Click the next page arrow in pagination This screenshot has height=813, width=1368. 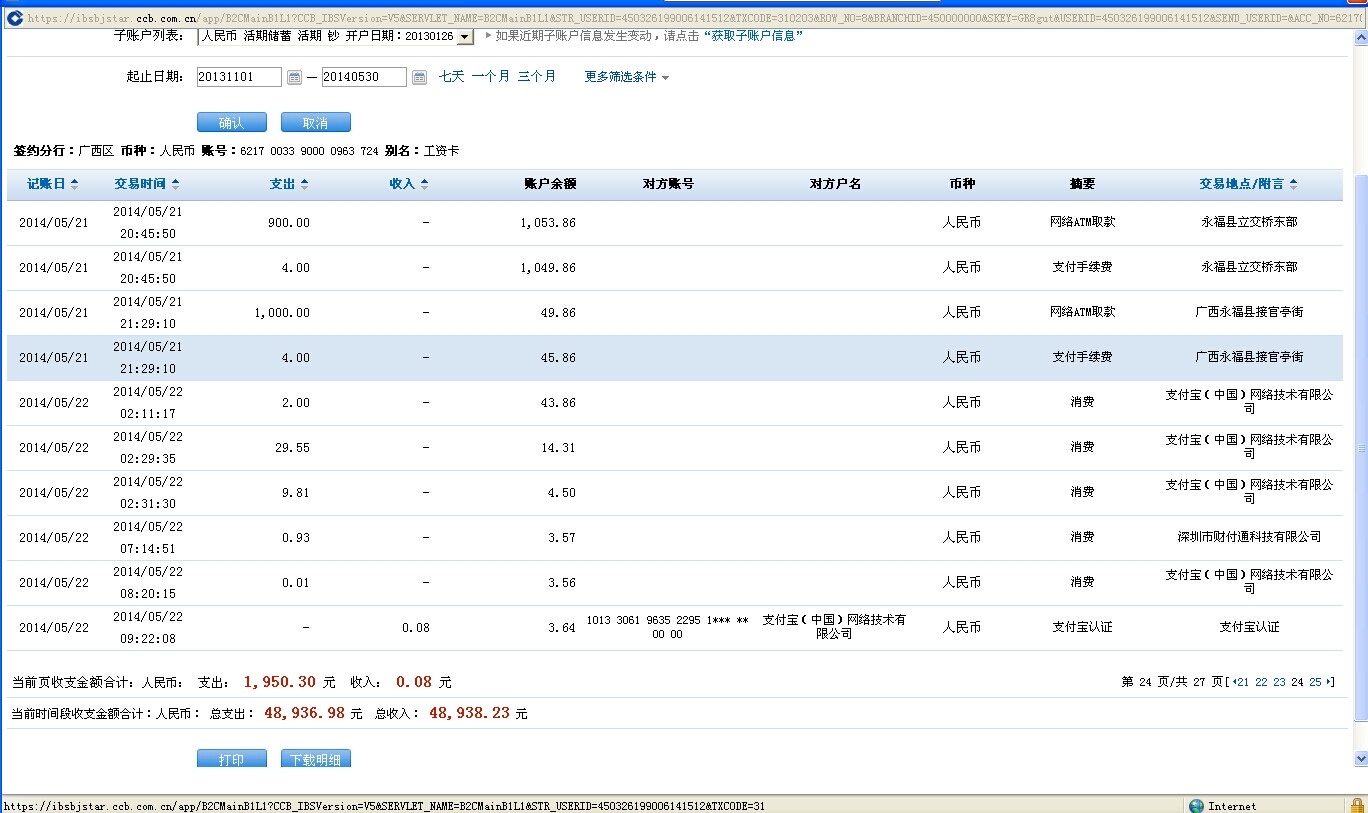[x=1329, y=682]
